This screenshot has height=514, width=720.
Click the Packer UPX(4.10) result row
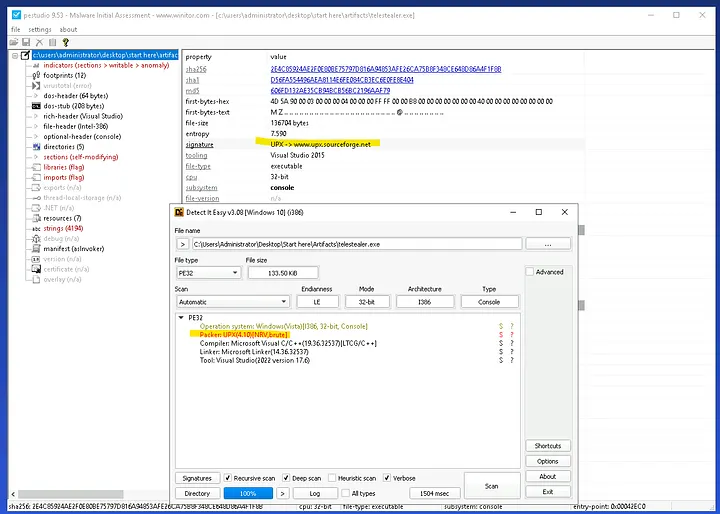pos(243,334)
